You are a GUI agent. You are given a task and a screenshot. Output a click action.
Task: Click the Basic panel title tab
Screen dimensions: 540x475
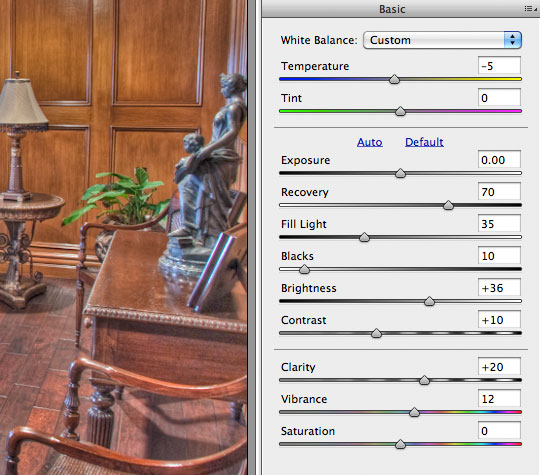[x=392, y=9]
